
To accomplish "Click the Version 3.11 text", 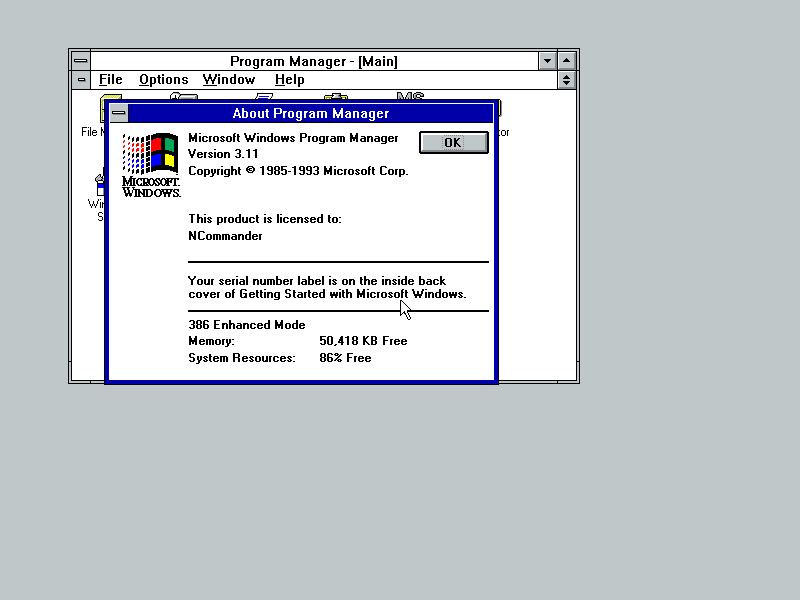I will [x=223, y=154].
